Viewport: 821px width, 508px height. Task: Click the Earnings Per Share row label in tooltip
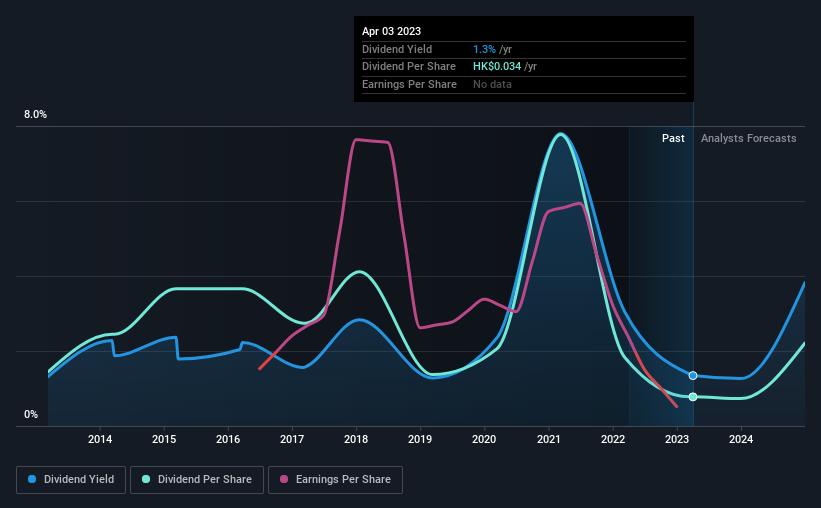click(409, 84)
